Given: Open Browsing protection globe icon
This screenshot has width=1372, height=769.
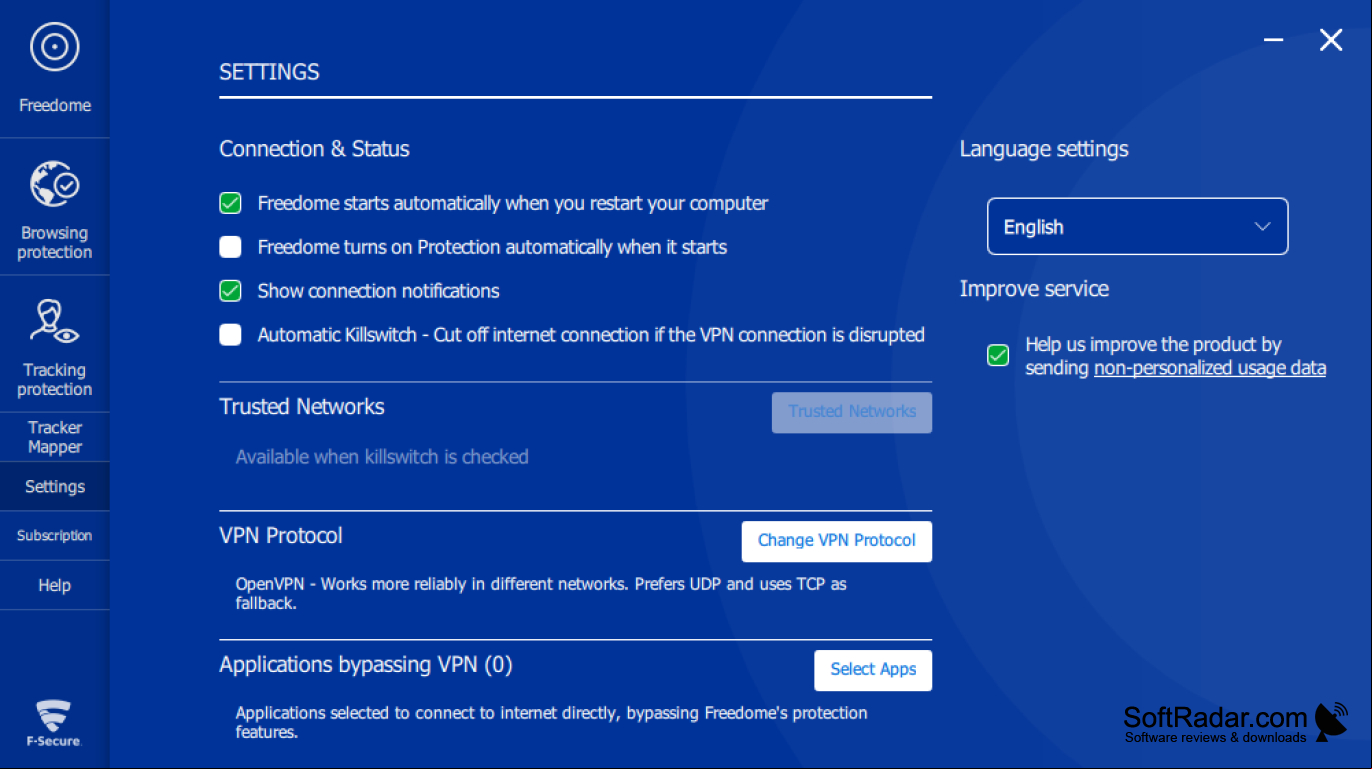Looking at the screenshot, I should click(54, 185).
